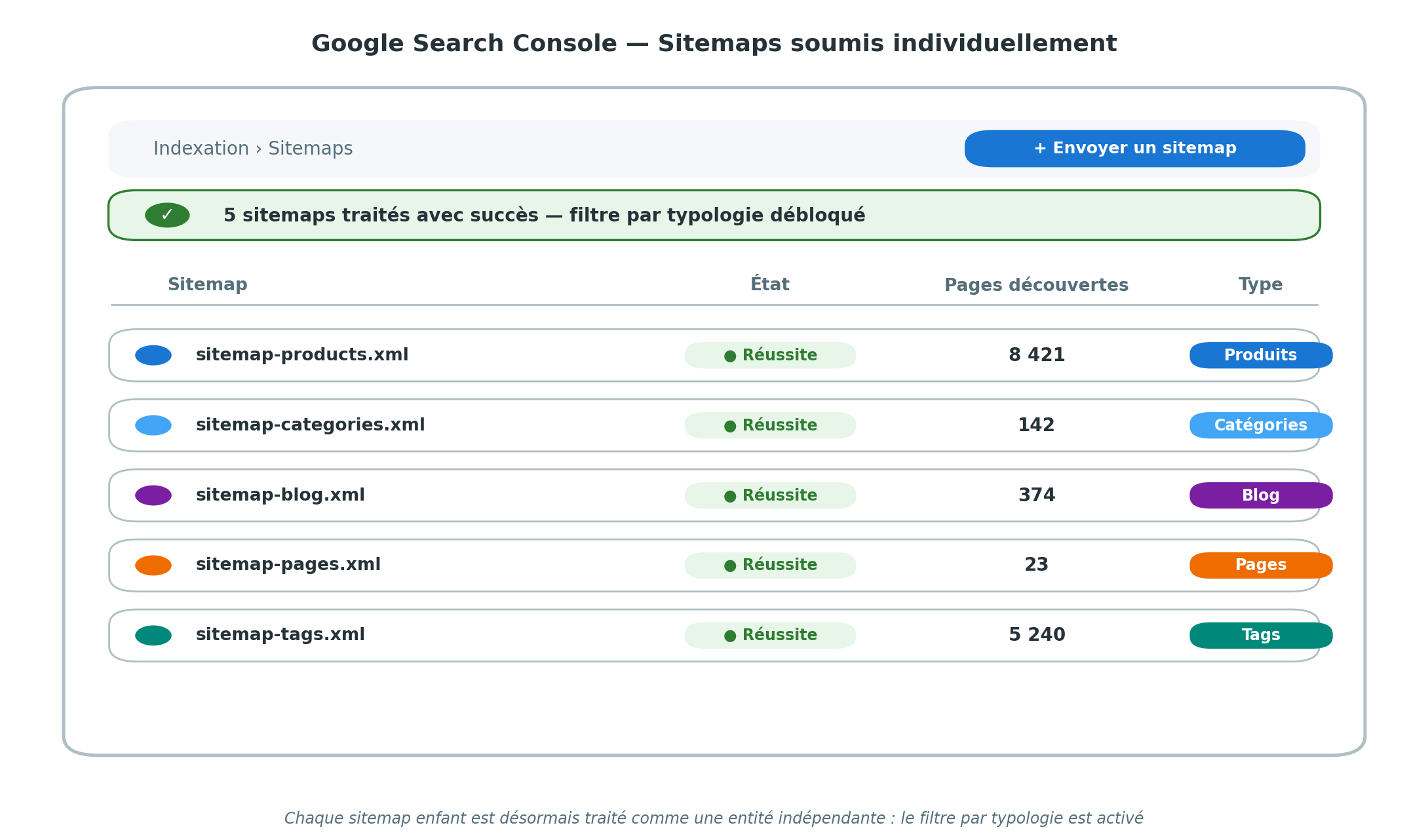
Task: Click the 23 pages count
Action: 1037,565
